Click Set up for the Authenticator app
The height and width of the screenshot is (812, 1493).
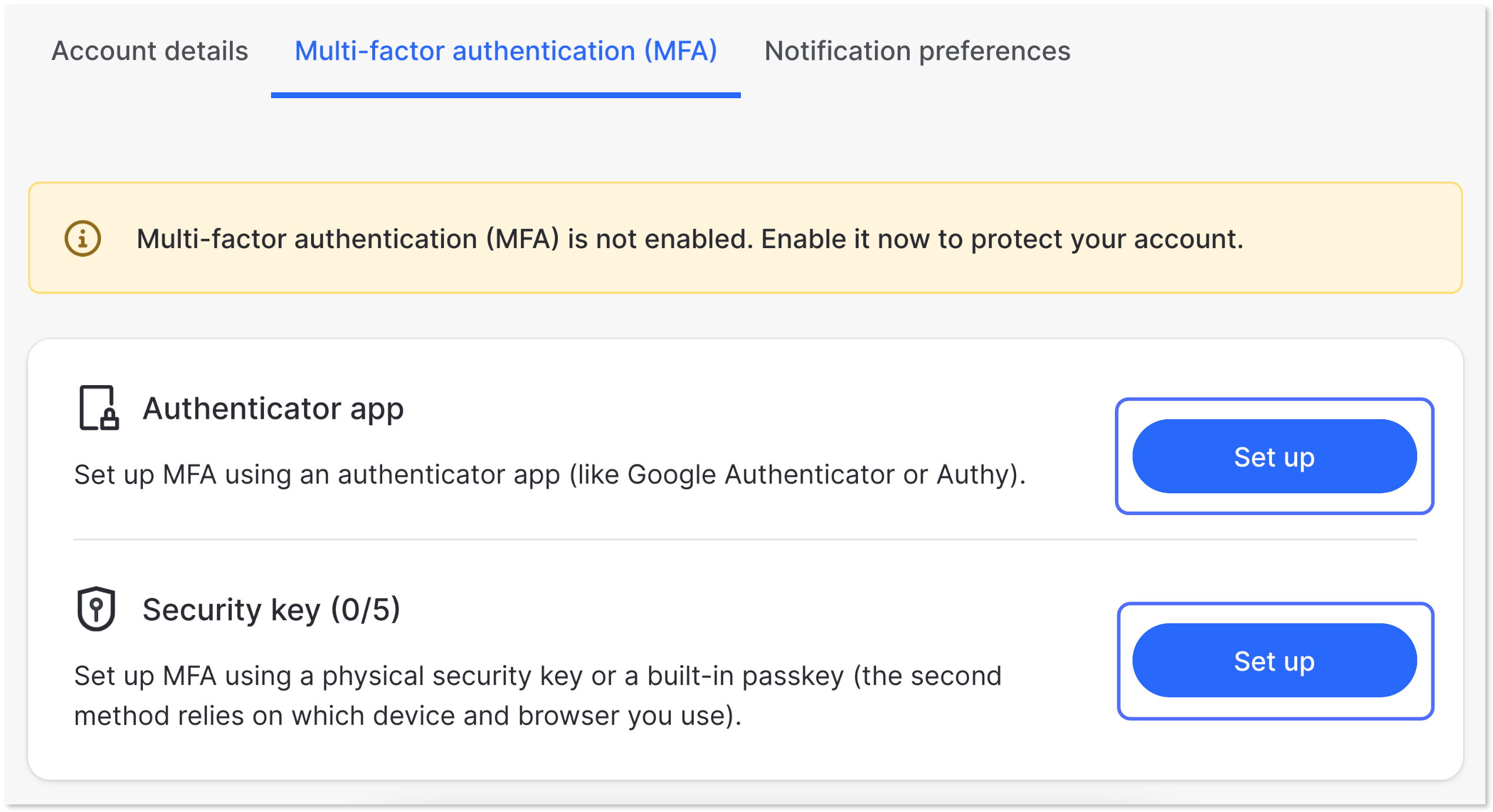pyautogui.click(x=1274, y=457)
